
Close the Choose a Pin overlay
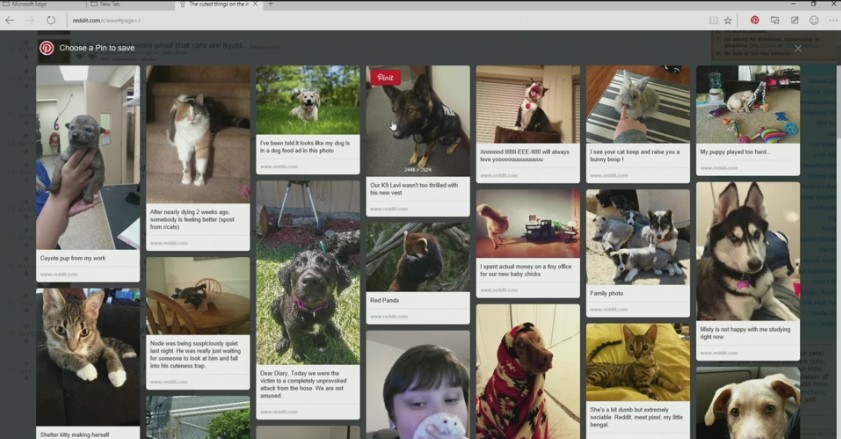(798, 47)
